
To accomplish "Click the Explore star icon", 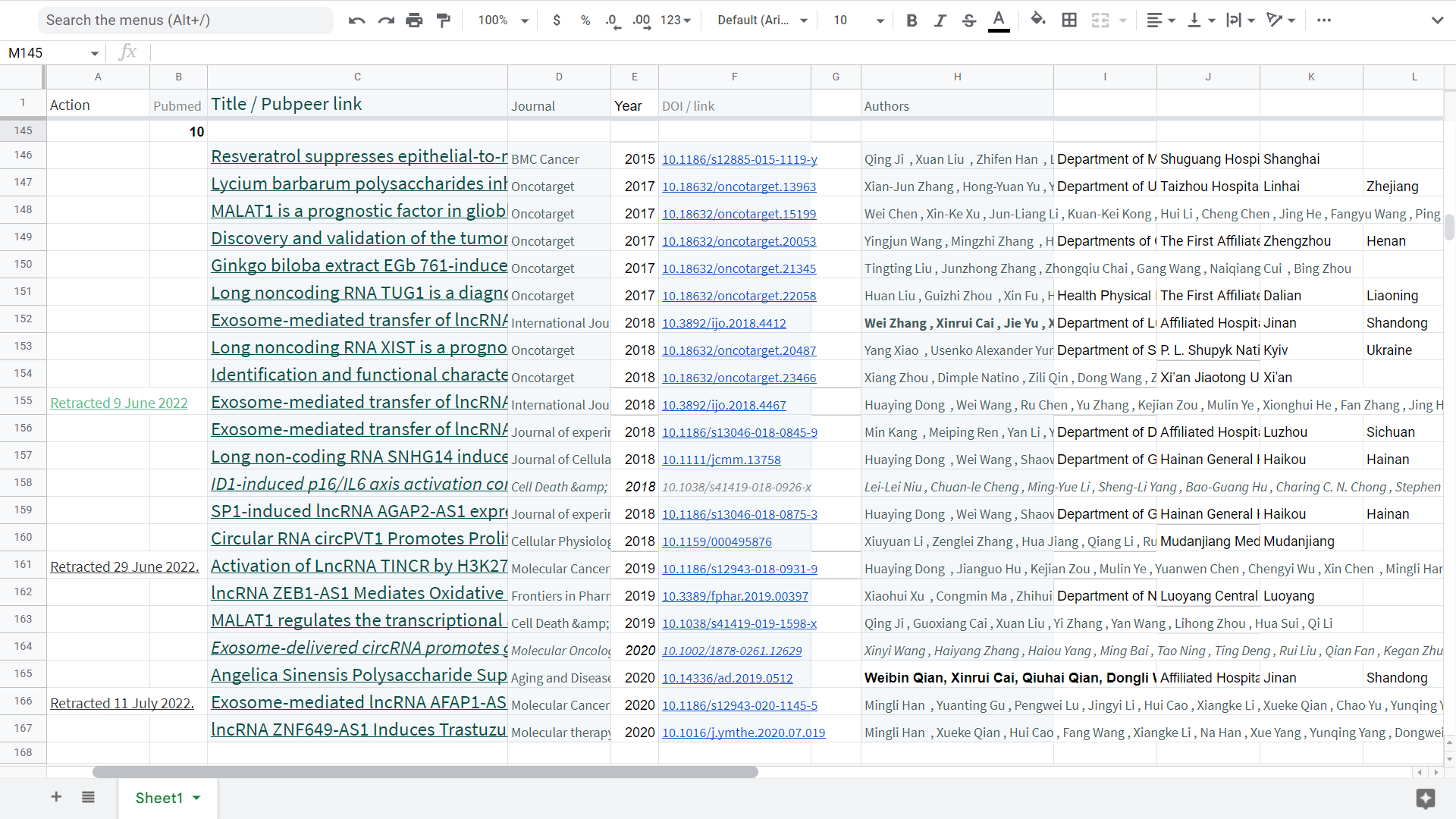I will (1425, 798).
